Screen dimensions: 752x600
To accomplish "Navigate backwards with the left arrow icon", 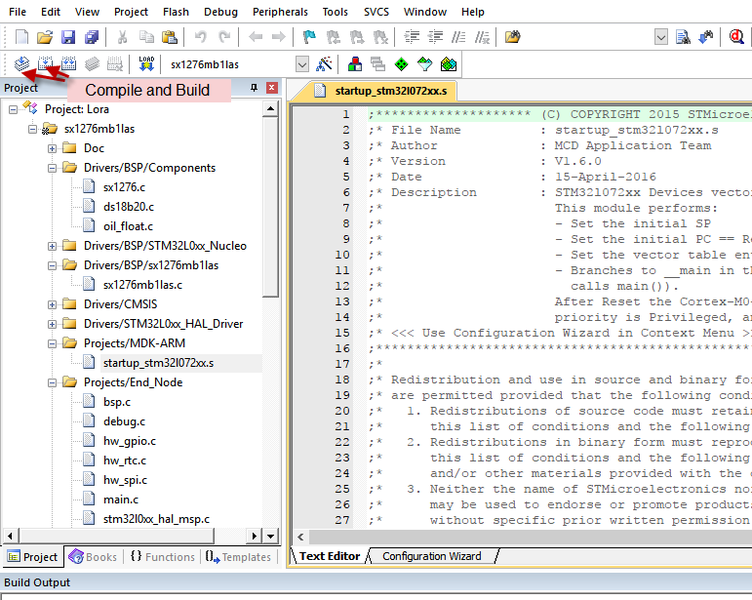I will point(255,37).
